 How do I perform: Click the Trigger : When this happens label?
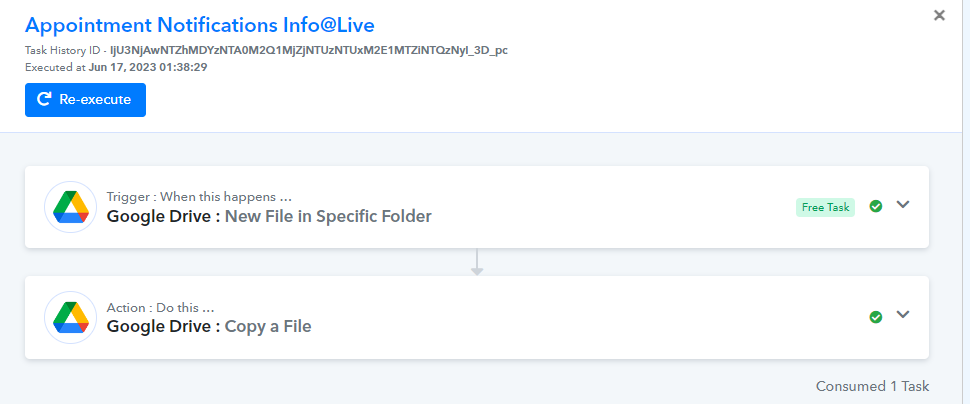point(199,197)
